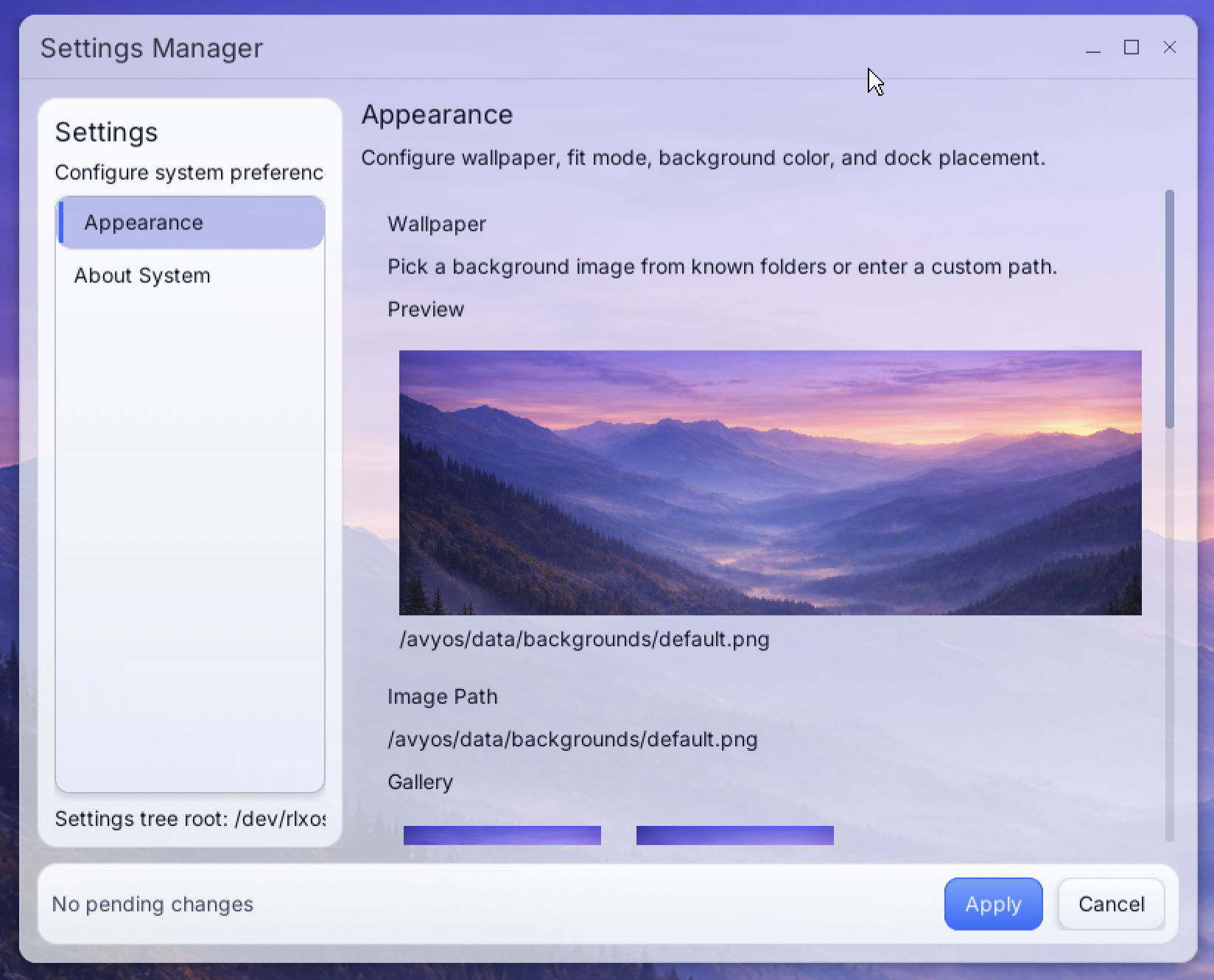
Task: Click the default.png path below the preview
Action: [585, 640]
